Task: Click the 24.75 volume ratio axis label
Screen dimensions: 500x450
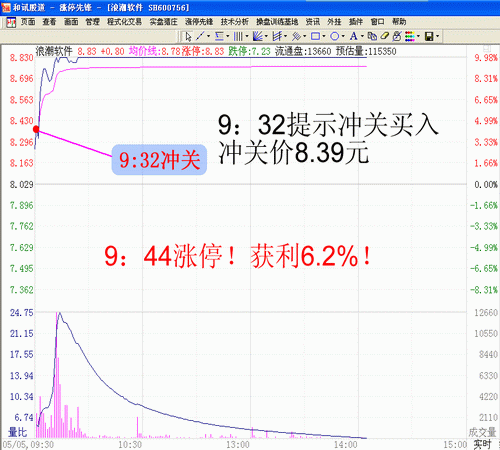Action: 22,313
